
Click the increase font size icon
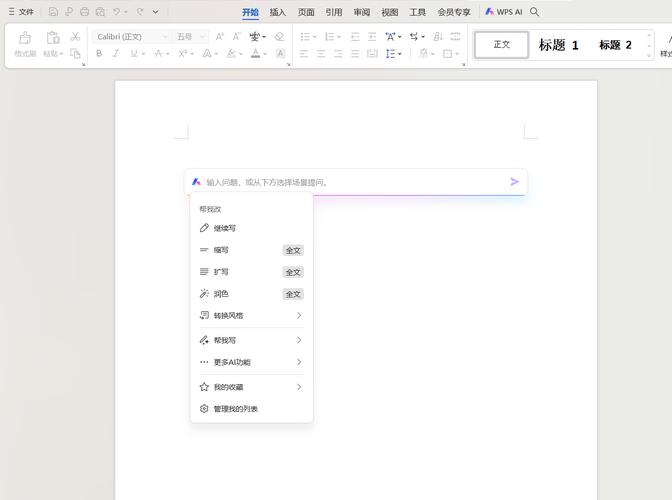[x=219, y=37]
